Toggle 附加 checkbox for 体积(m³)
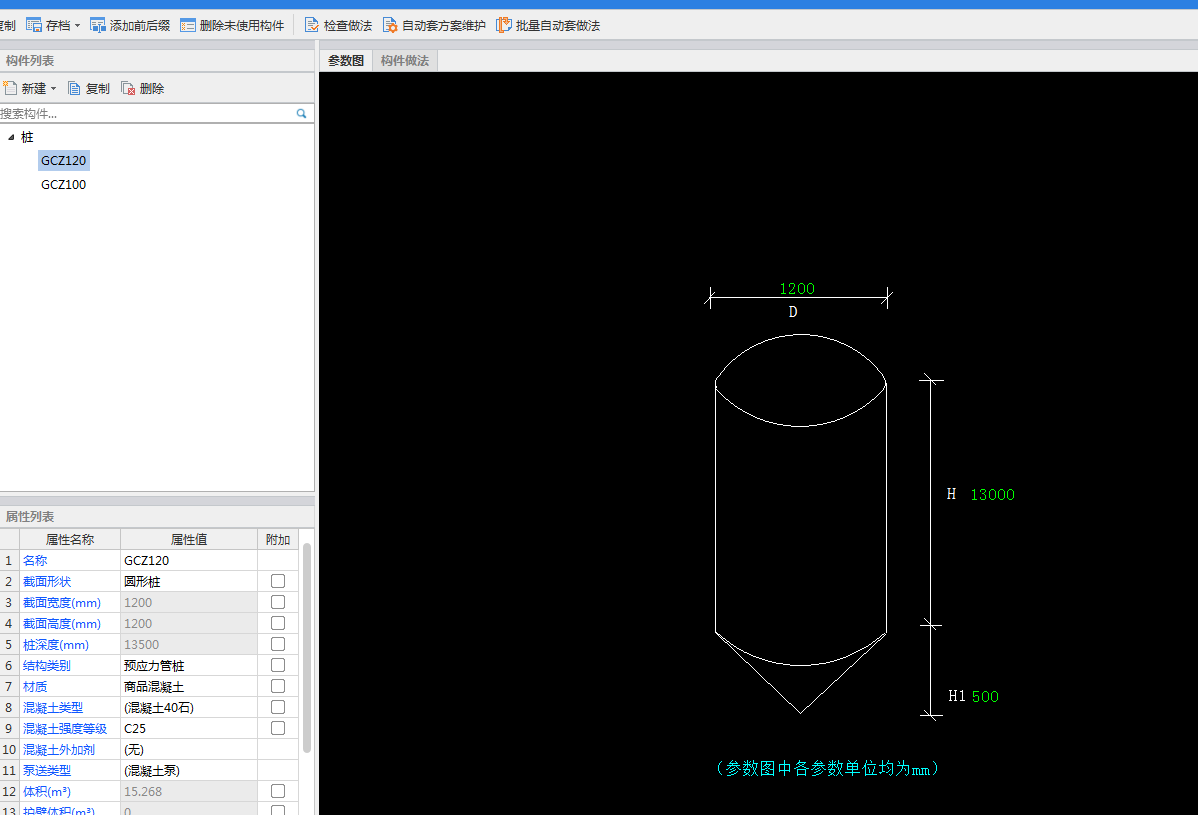 tap(278, 791)
